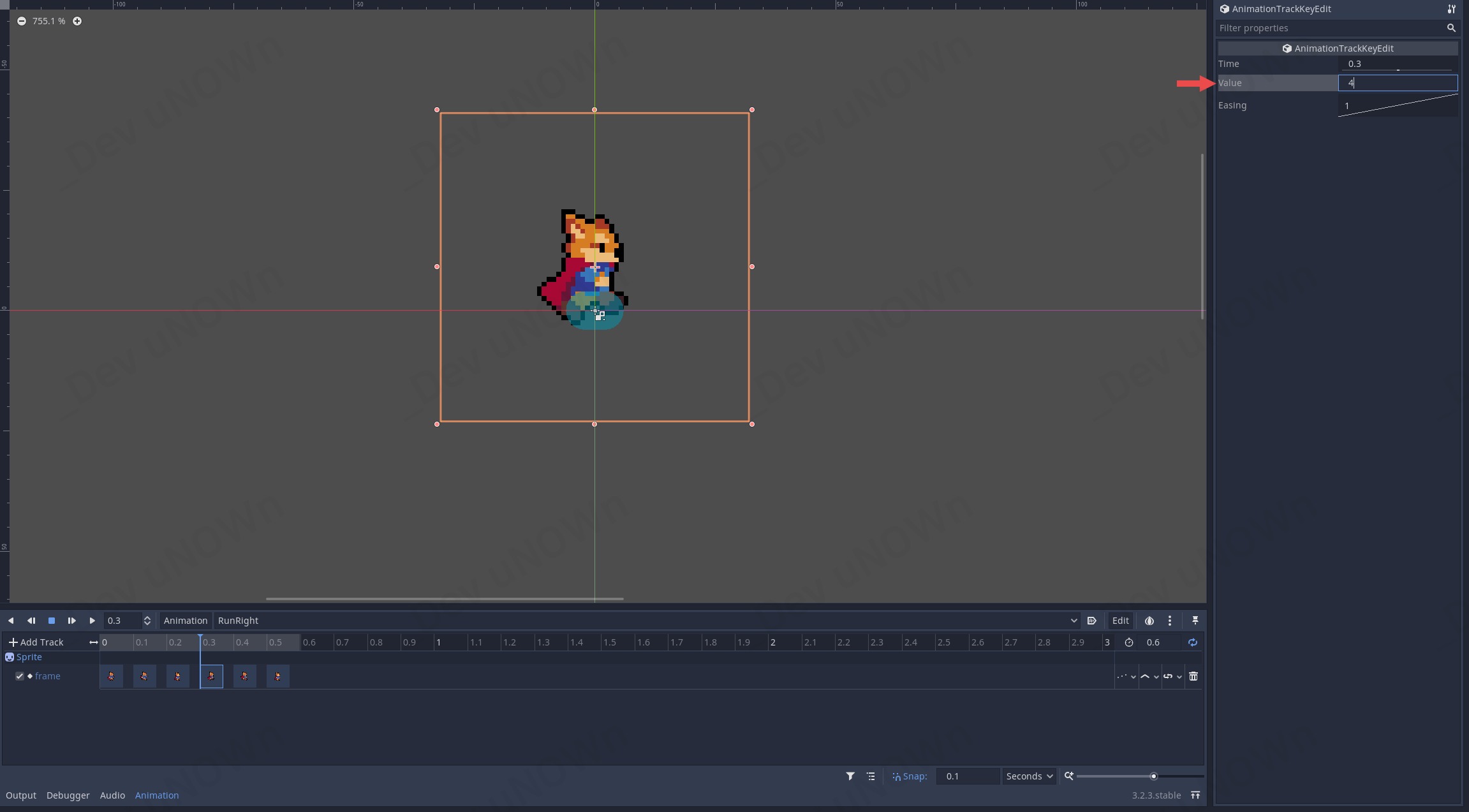Adjust the timeline zoom slider handle
This screenshot has height=812, width=1469.
pyautogui.click(x=1153, y=776)
